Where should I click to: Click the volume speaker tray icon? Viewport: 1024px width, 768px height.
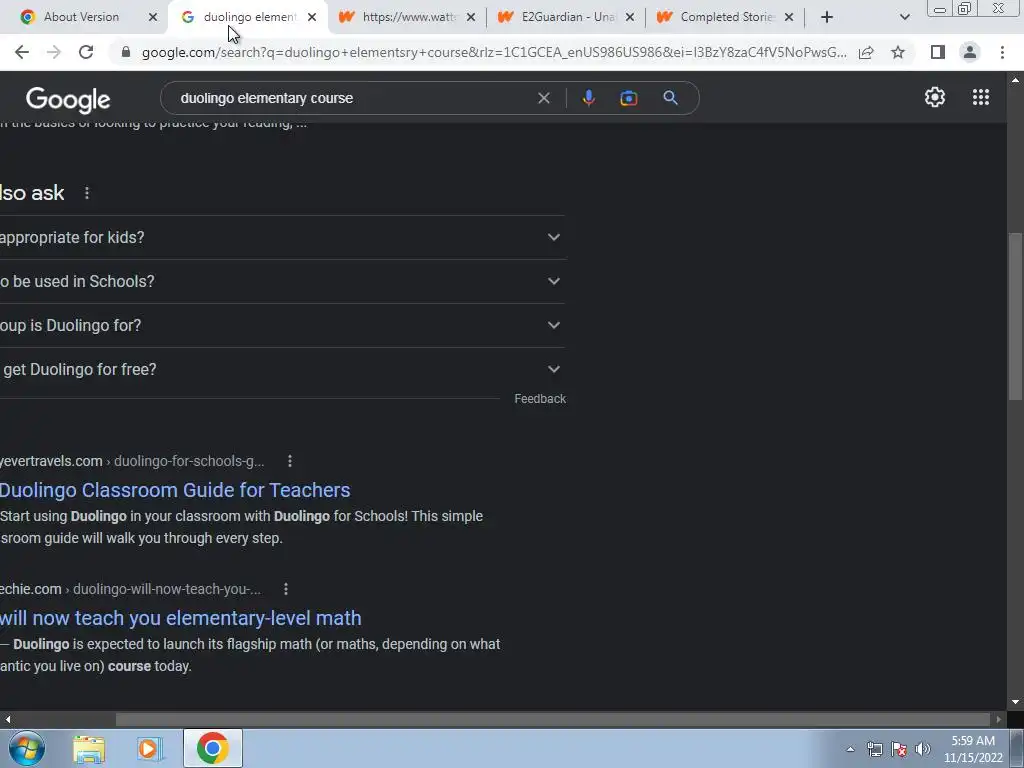(x=923, y=749)
